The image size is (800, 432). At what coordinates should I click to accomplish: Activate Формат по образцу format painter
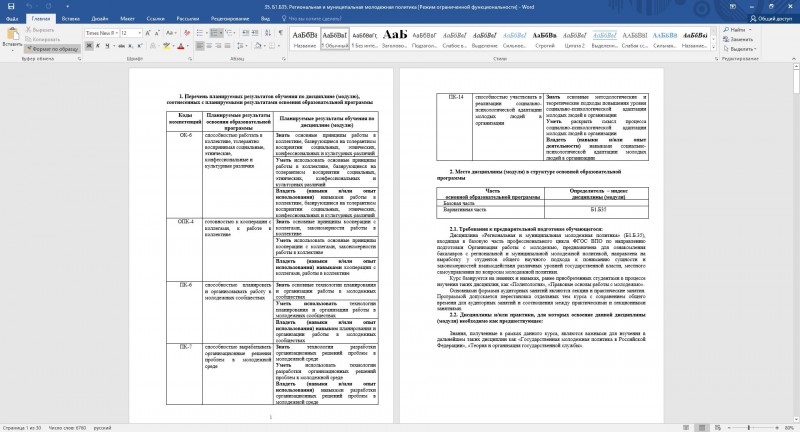(x=52, y=49)
